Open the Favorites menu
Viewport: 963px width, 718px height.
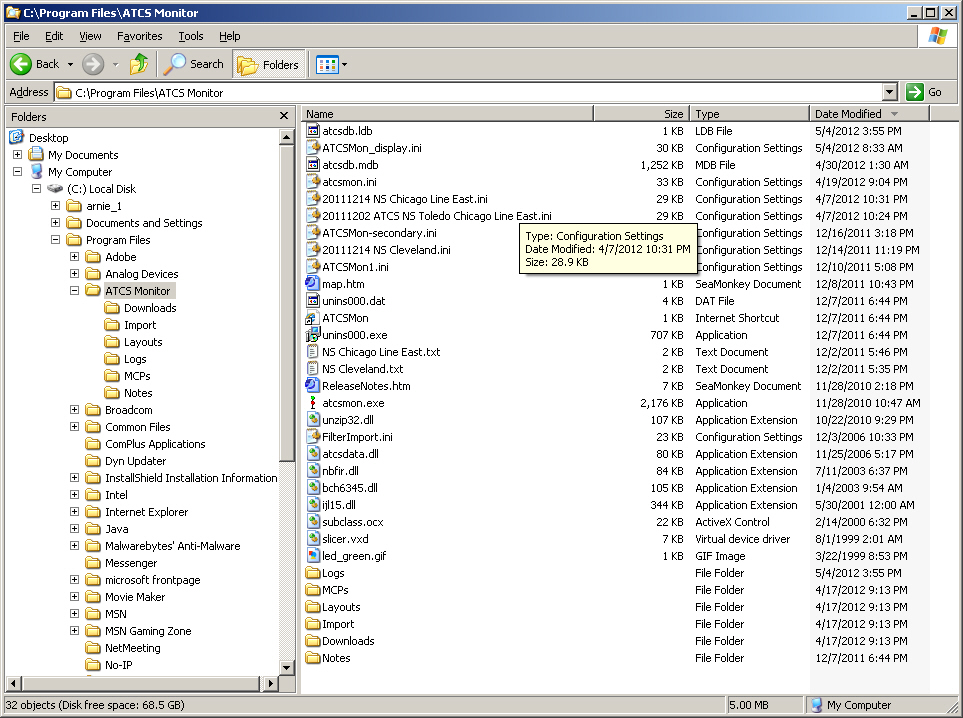tap(139, 35)
